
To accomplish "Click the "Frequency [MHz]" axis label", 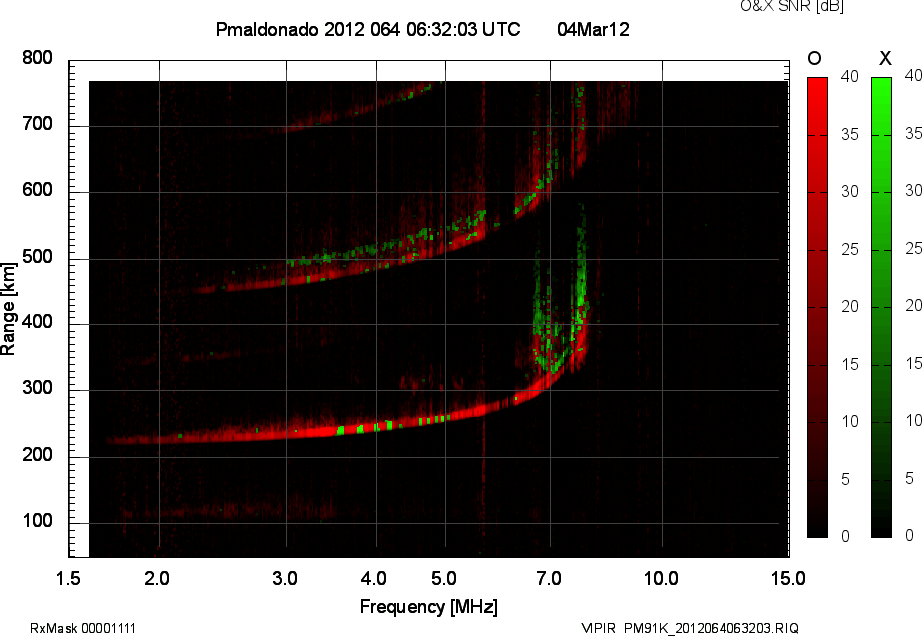I will coord(429,607).
